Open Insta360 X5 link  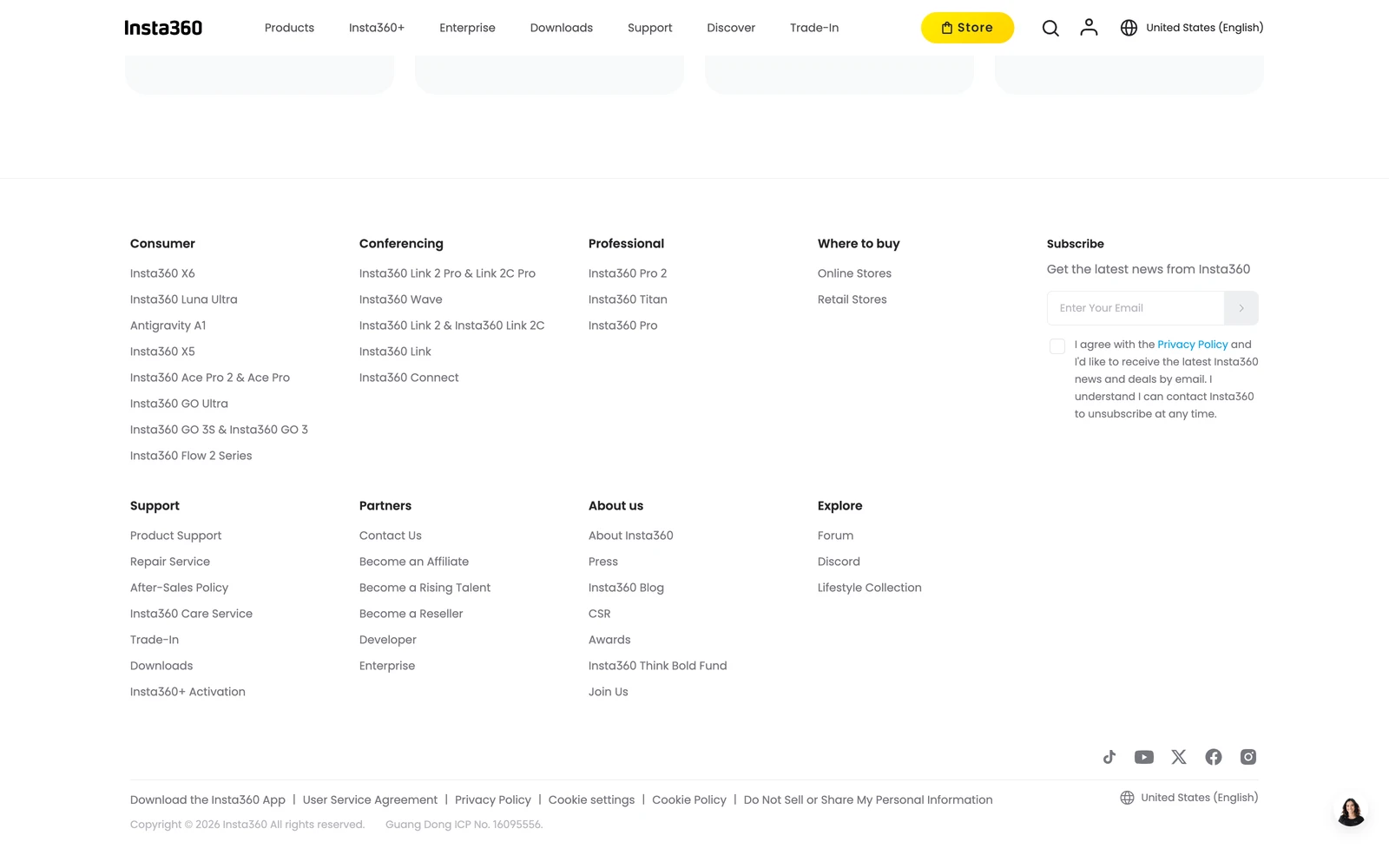click(x=162, y=352)
